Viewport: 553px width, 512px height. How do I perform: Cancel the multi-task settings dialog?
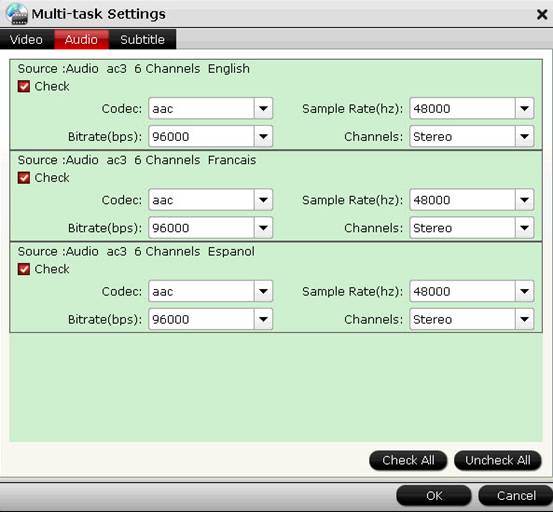516,495
